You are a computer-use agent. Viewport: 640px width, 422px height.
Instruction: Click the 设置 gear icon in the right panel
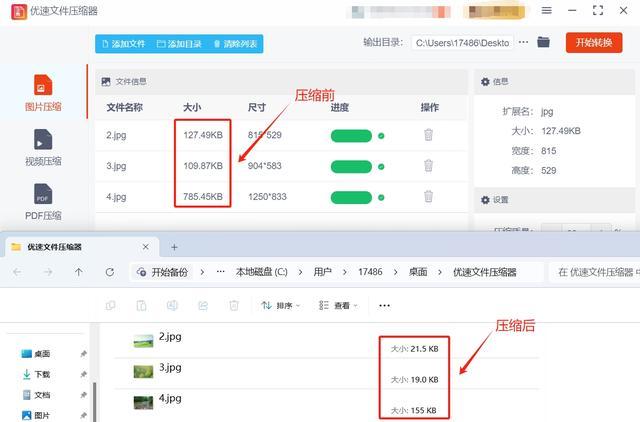pos(485,200)
